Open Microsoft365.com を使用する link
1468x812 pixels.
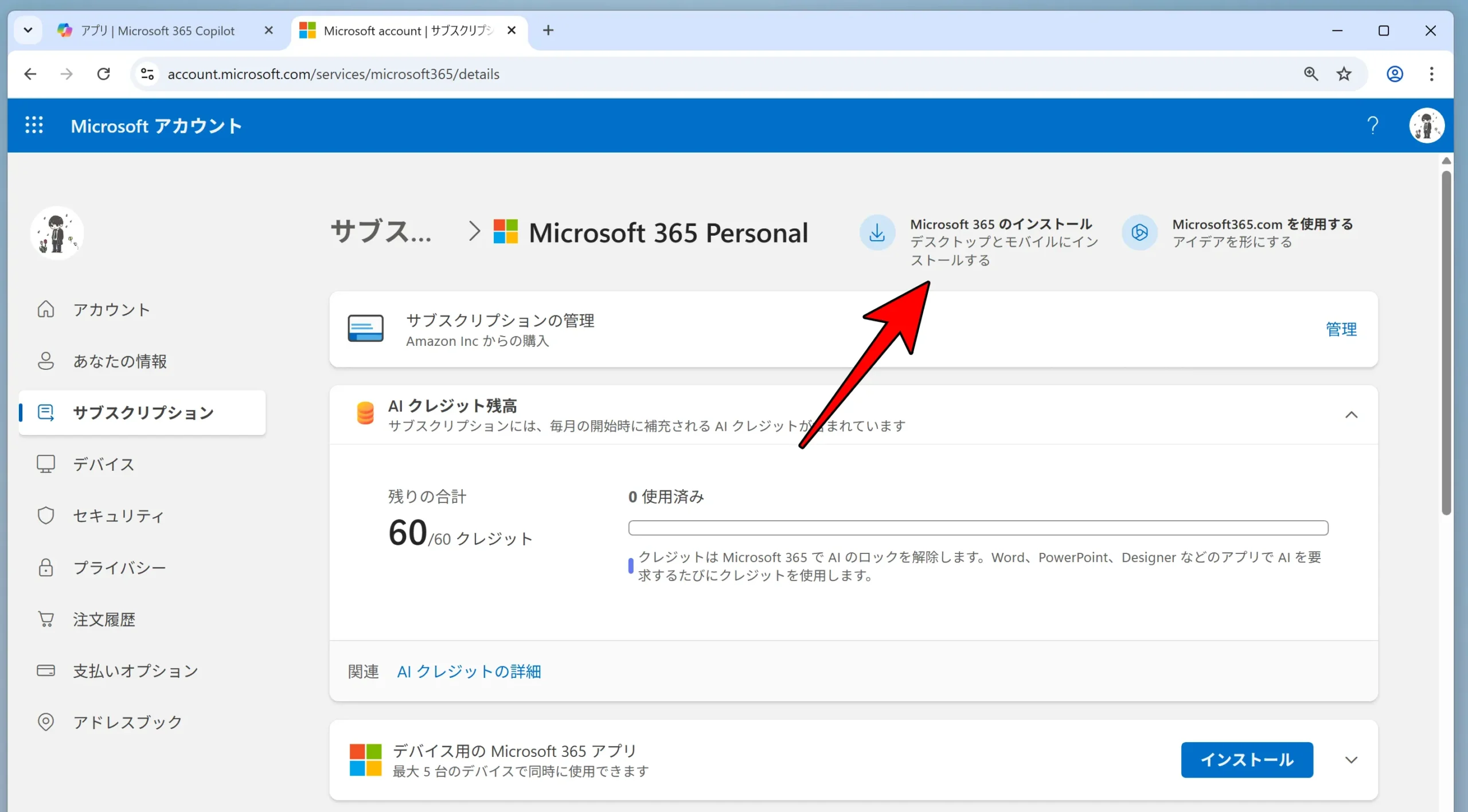click(1263, 224)
